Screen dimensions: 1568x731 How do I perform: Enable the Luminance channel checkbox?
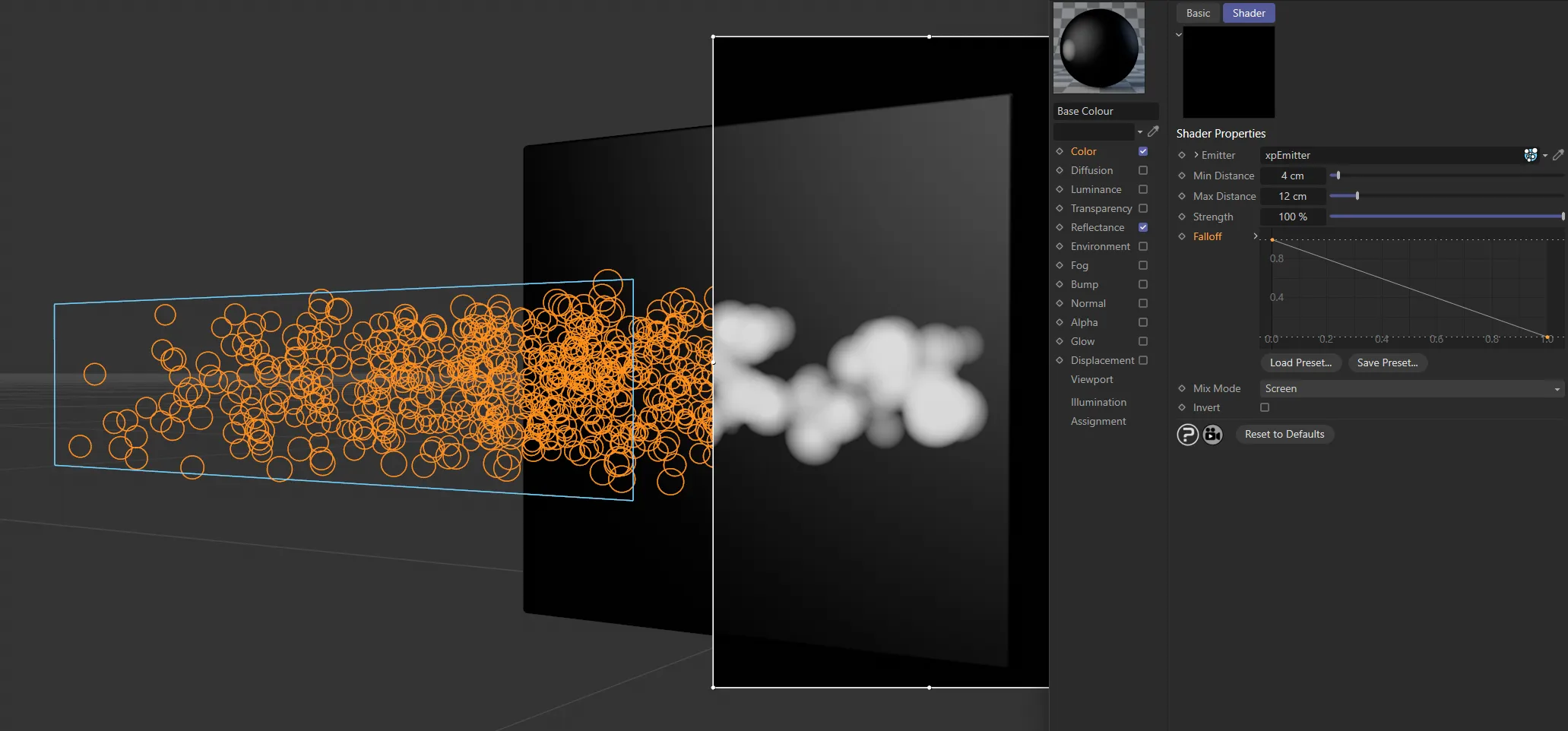tap(1142, 189)
